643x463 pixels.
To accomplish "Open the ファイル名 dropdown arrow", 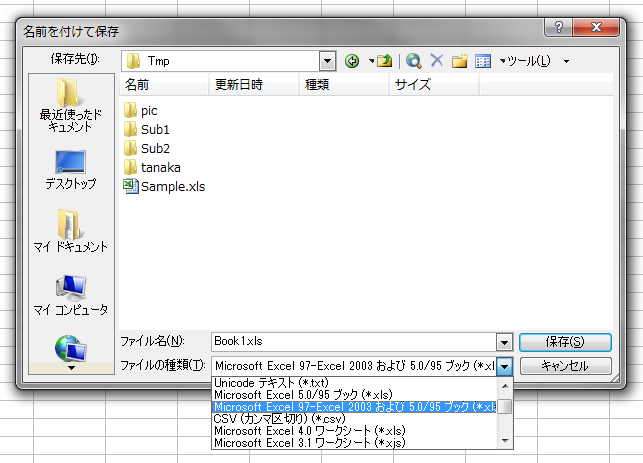I will coord(504,342).
